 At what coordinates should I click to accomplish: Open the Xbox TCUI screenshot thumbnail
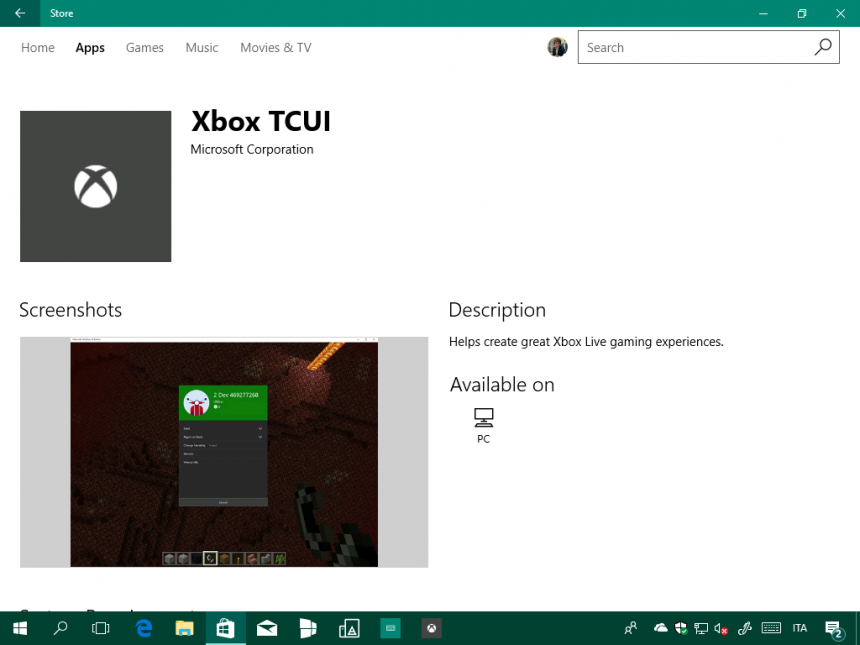click(224, 452)
